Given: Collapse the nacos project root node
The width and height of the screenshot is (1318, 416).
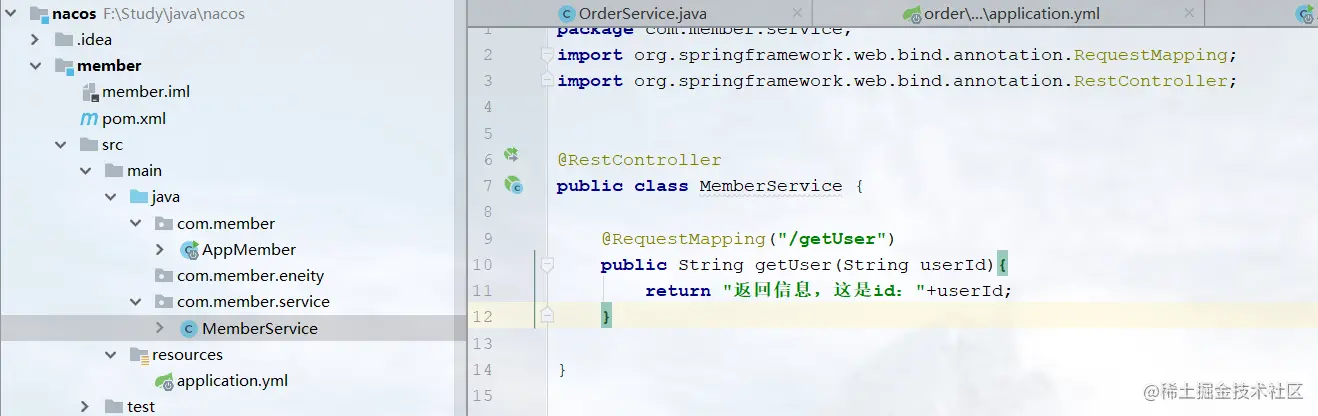Looking at the screenshot, I should coord(10,14).
